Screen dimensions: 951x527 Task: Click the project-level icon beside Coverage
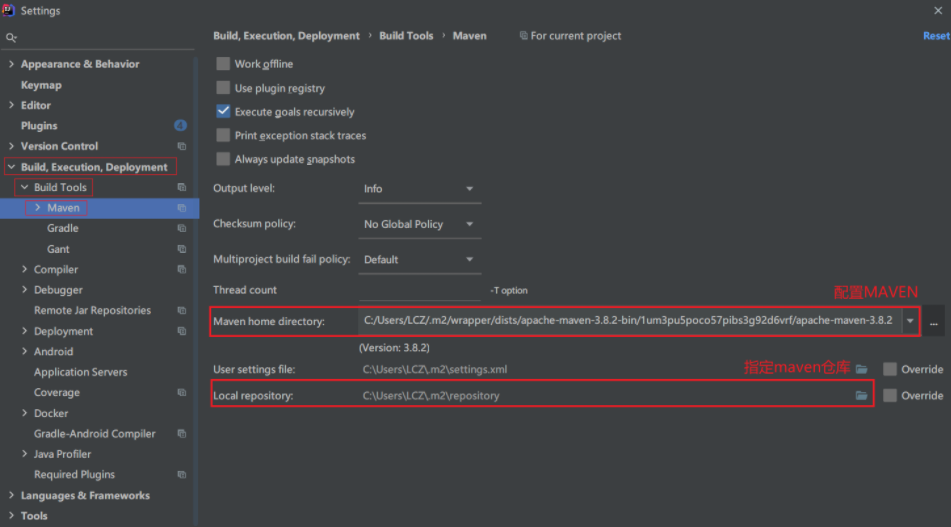coord(181,393)
